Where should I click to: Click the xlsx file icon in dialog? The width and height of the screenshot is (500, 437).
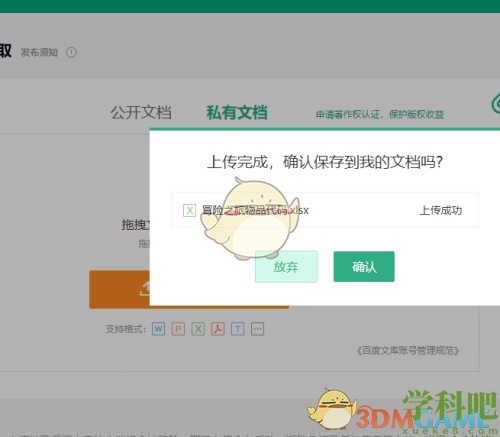coord(189,210)
